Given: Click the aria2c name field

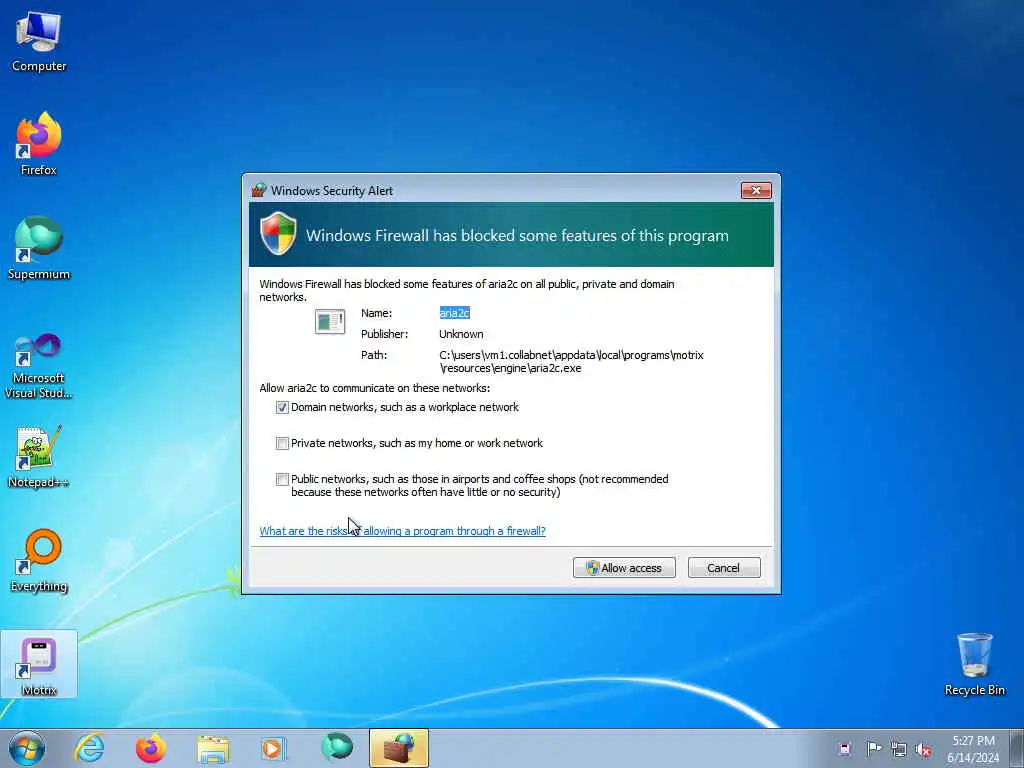Looking at the screenshot, I should [455, 313].
